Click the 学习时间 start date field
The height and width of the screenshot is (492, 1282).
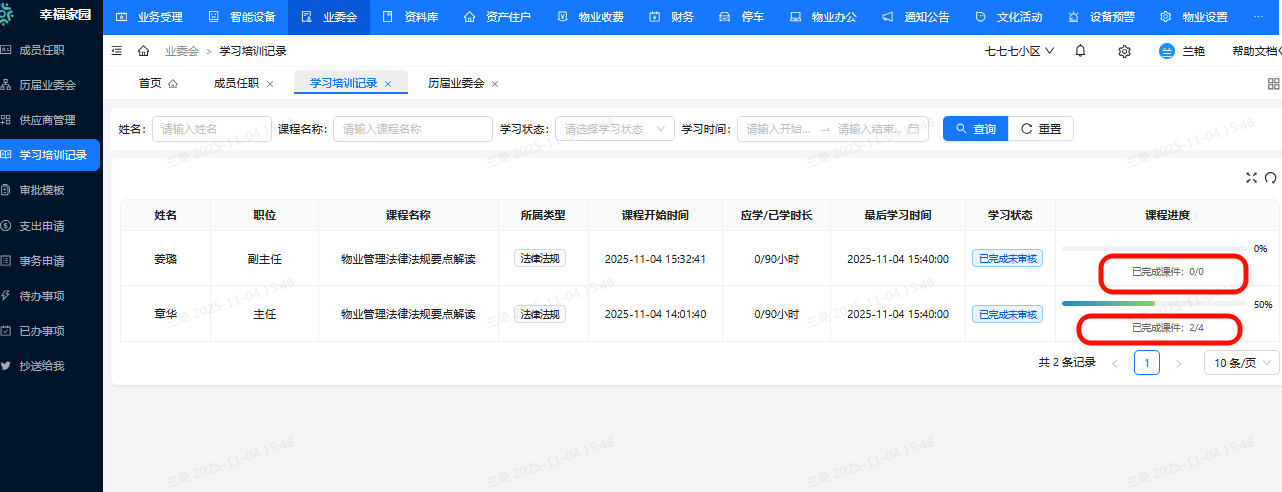[x=779, y=128]
